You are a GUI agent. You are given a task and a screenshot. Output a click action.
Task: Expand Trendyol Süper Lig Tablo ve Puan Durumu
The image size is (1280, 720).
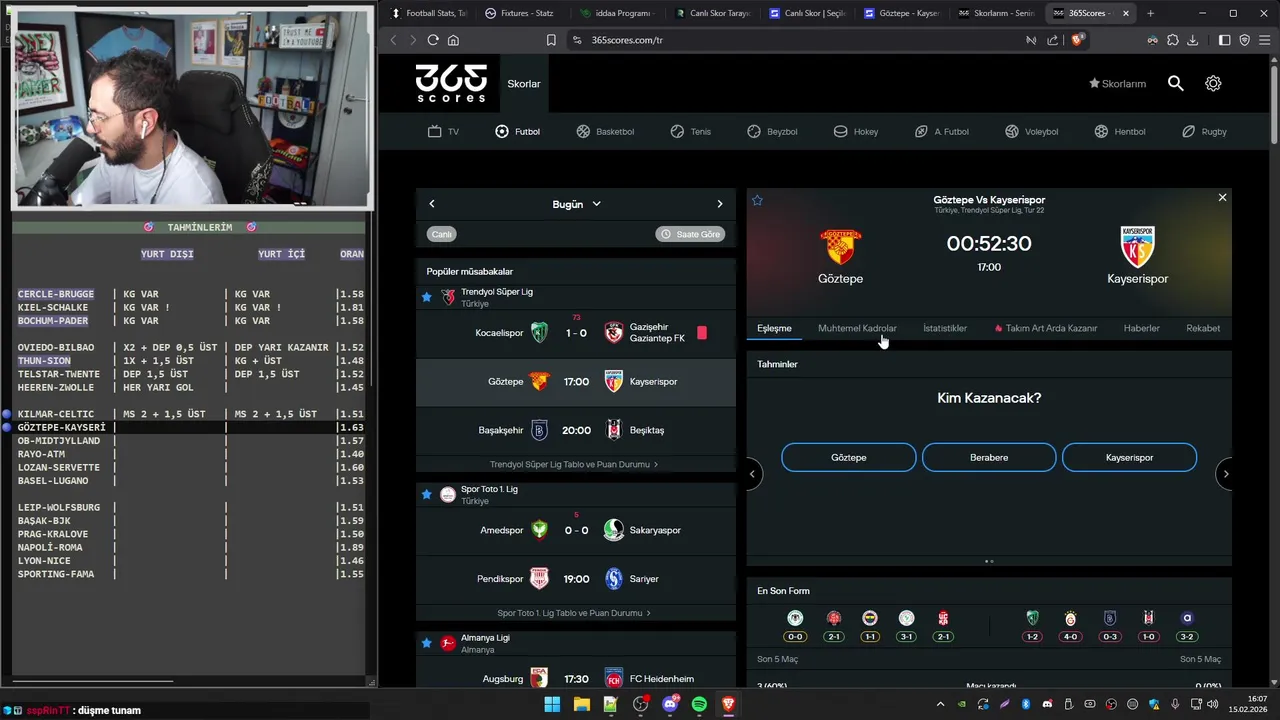pyautogui.click(x=574, y=464)
